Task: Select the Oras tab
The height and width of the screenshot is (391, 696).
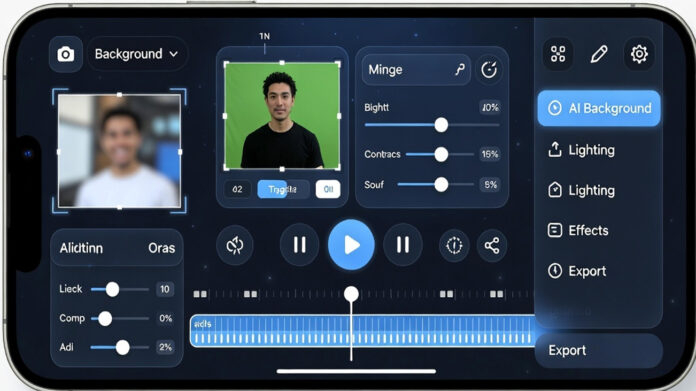Action: pyautogui.click(x=162, y=248)
